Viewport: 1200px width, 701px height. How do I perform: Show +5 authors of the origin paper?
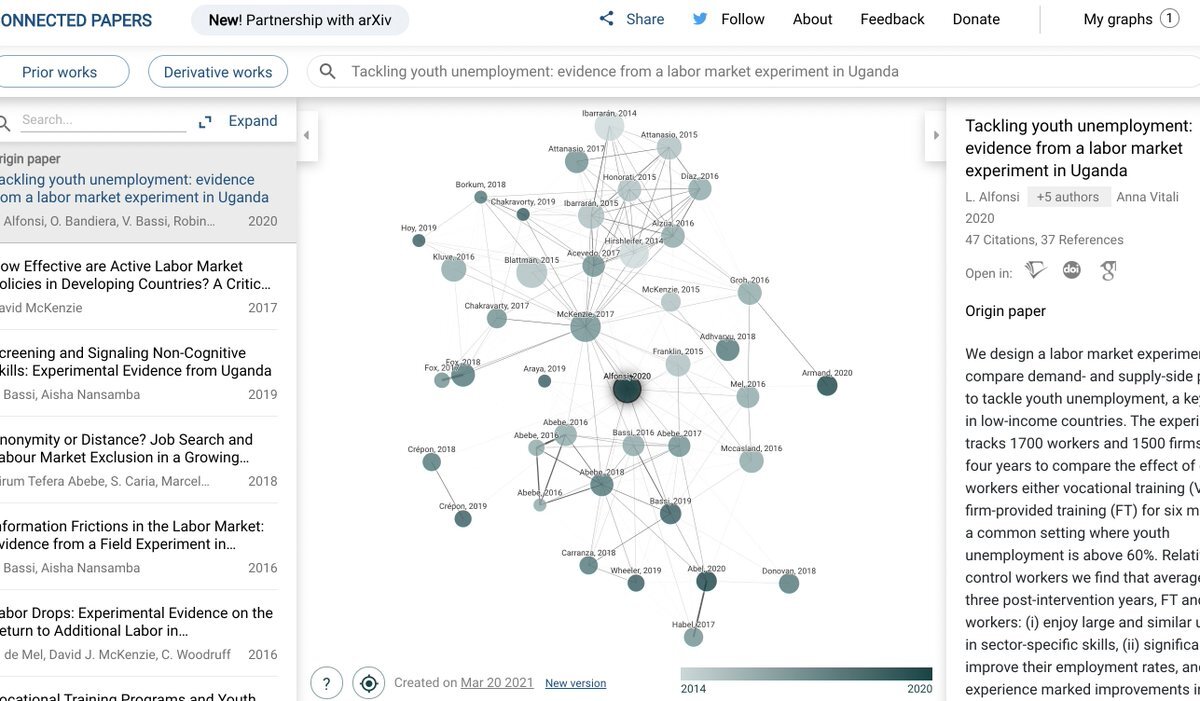pyautogui.click(x=1068, y=196)
